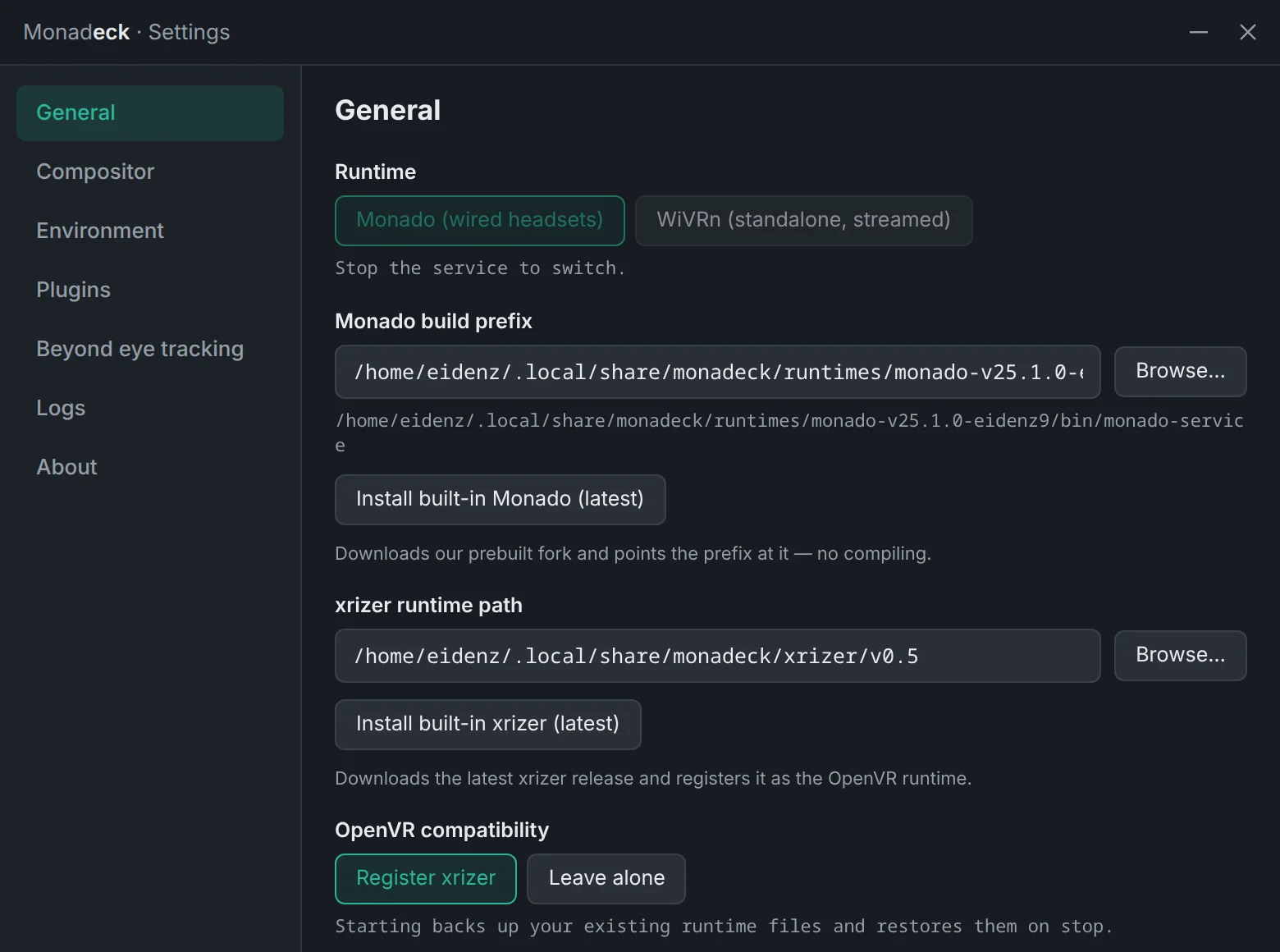Click the 'Monadeck · Settings' window title
This screenshot has width=1280, height=952.
[x=126, y=32]
